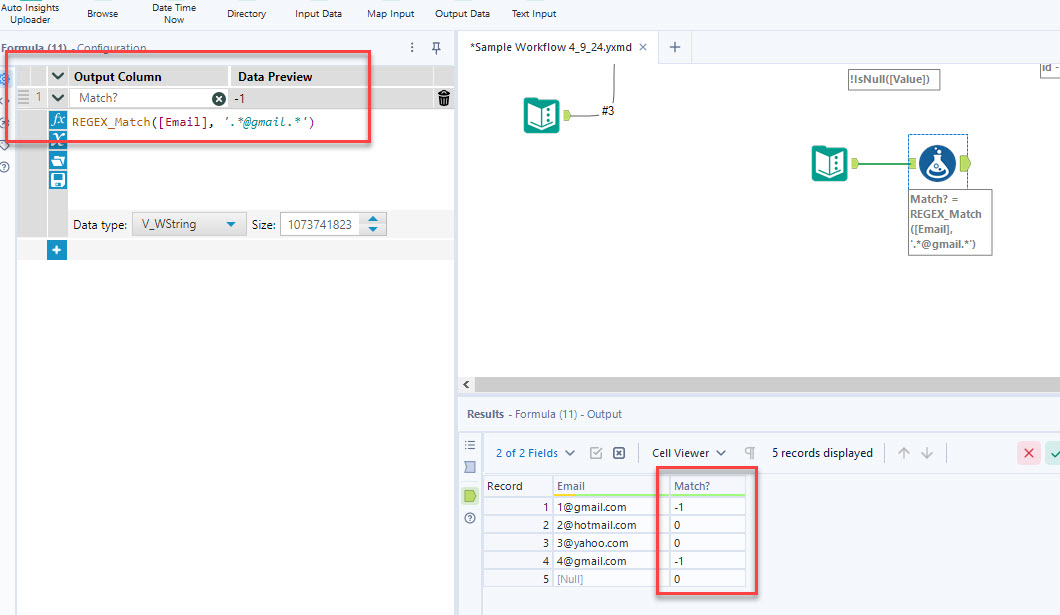Open the Cell Viewer dropdown
The image size is (1060, 615).
pos(688,453)
